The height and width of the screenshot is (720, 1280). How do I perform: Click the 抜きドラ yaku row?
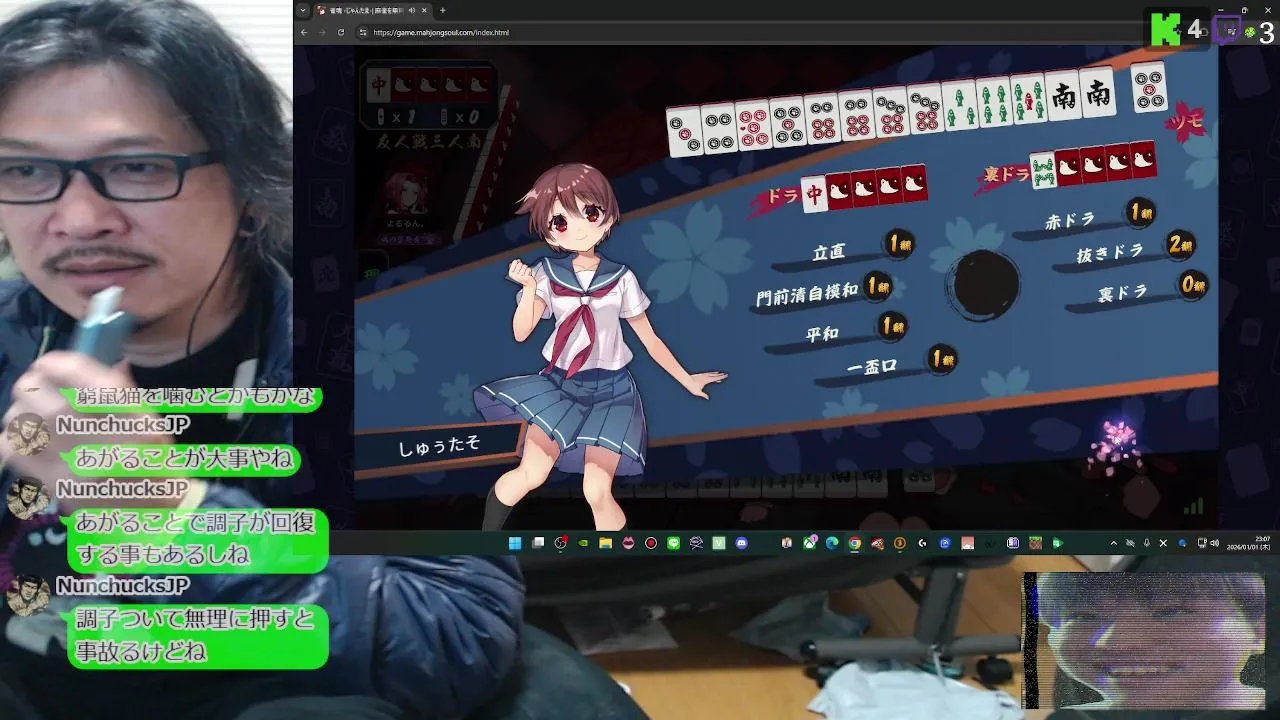(x=1127, y=251)
